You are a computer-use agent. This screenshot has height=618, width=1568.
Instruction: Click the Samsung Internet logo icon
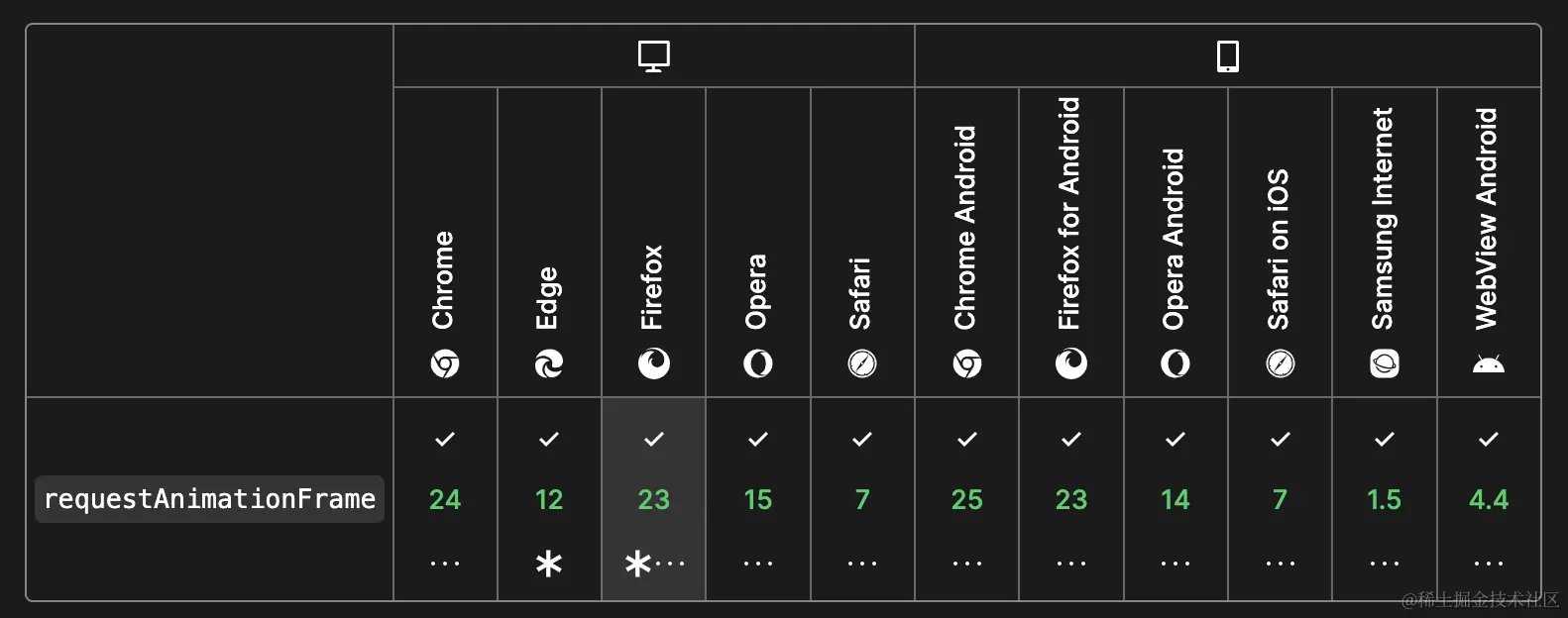coord(1385,364)
